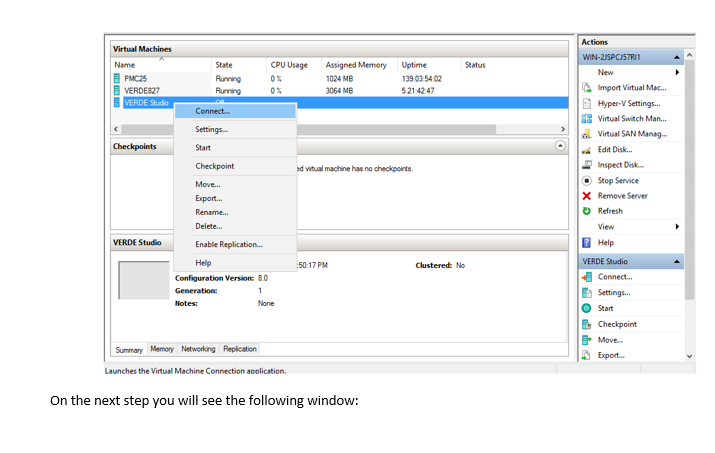The width and height of the screenshot is (715, 453).
Task: Choose Connect... in the context menu
Action: tap(235, 111)
